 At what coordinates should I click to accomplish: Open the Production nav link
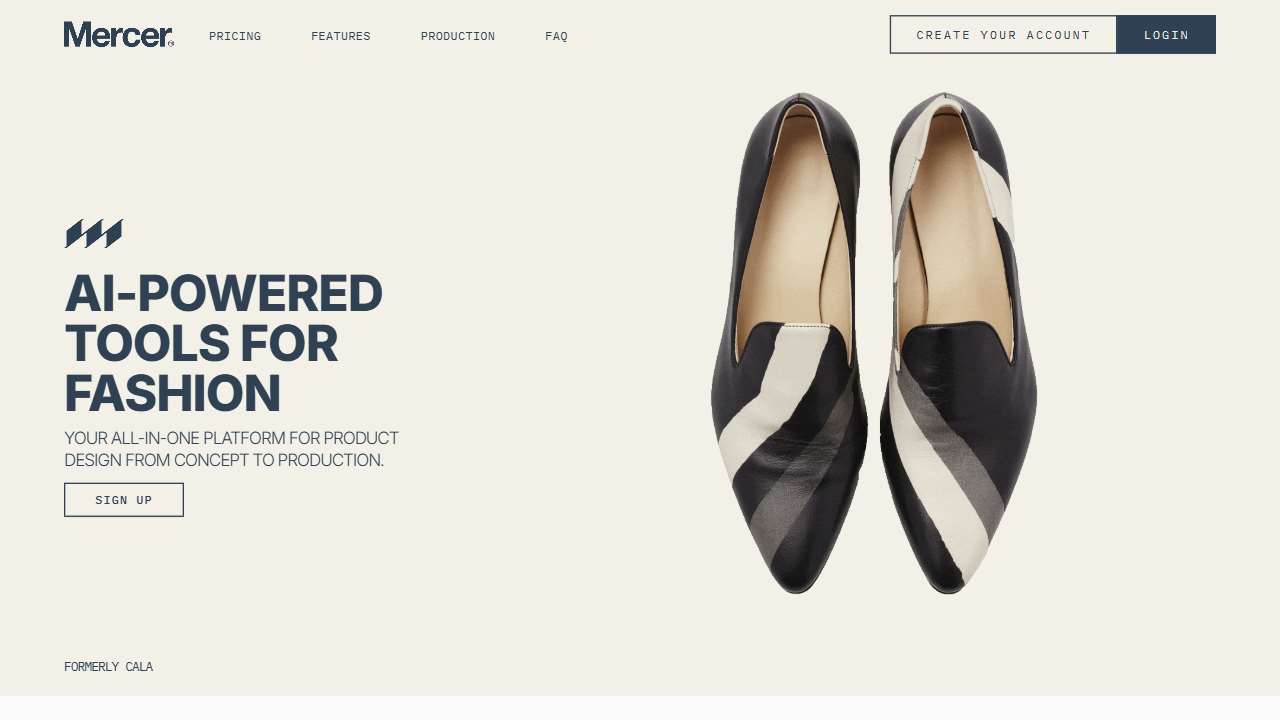(458, 36)
